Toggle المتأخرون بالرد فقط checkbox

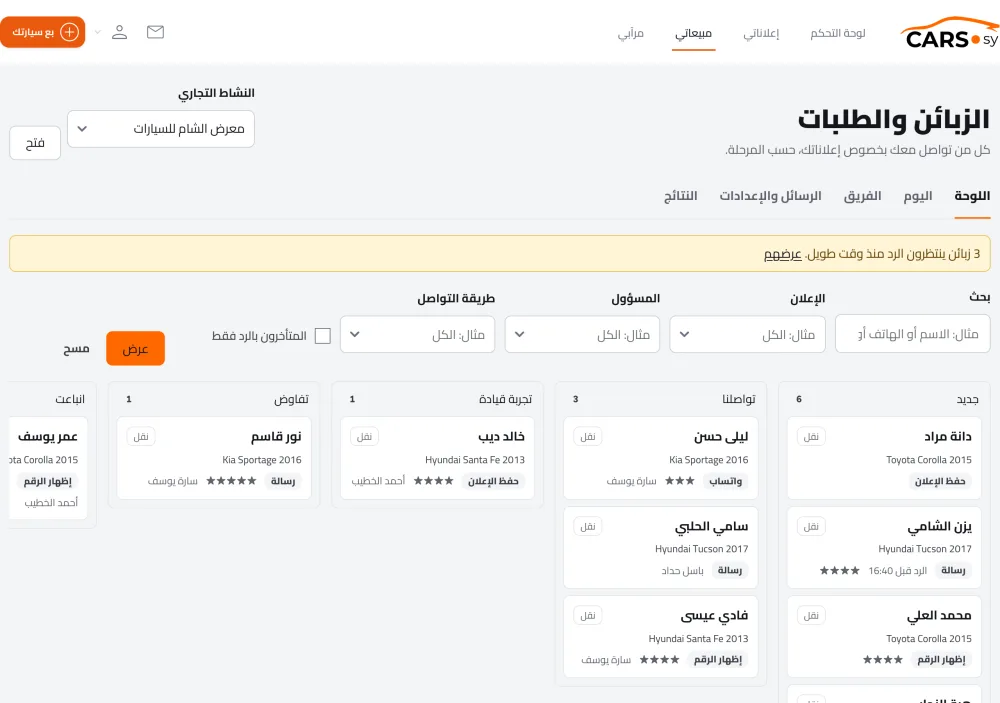pyautogui.click(x=323, y=336)
